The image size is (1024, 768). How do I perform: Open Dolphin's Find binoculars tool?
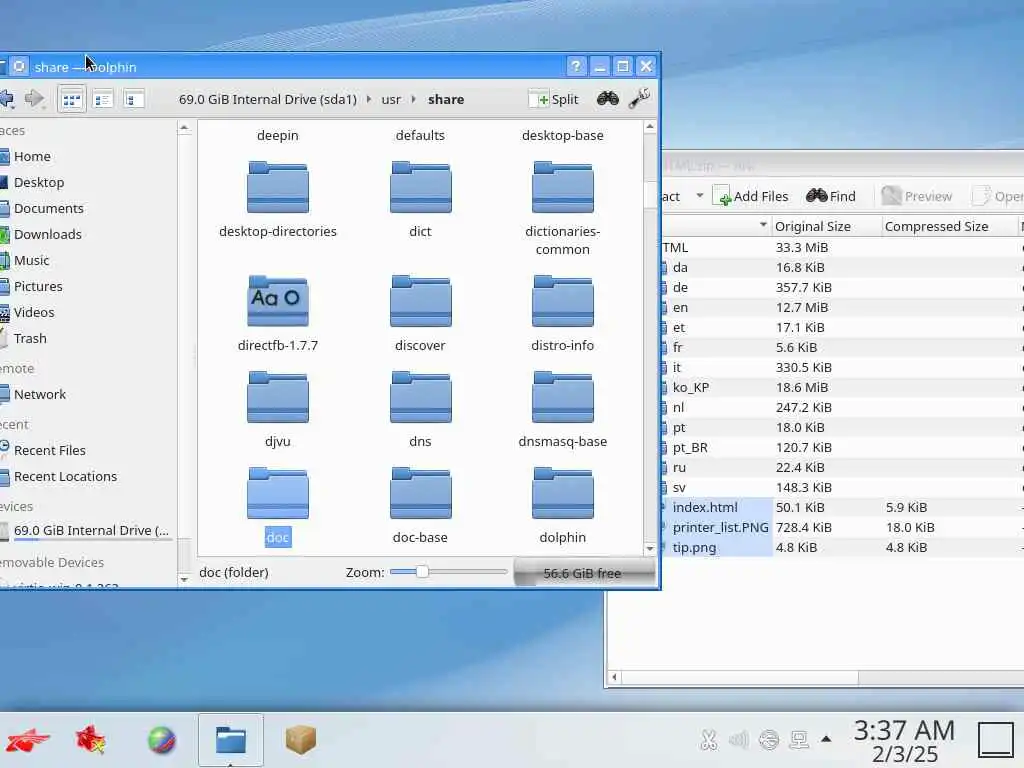608,99
